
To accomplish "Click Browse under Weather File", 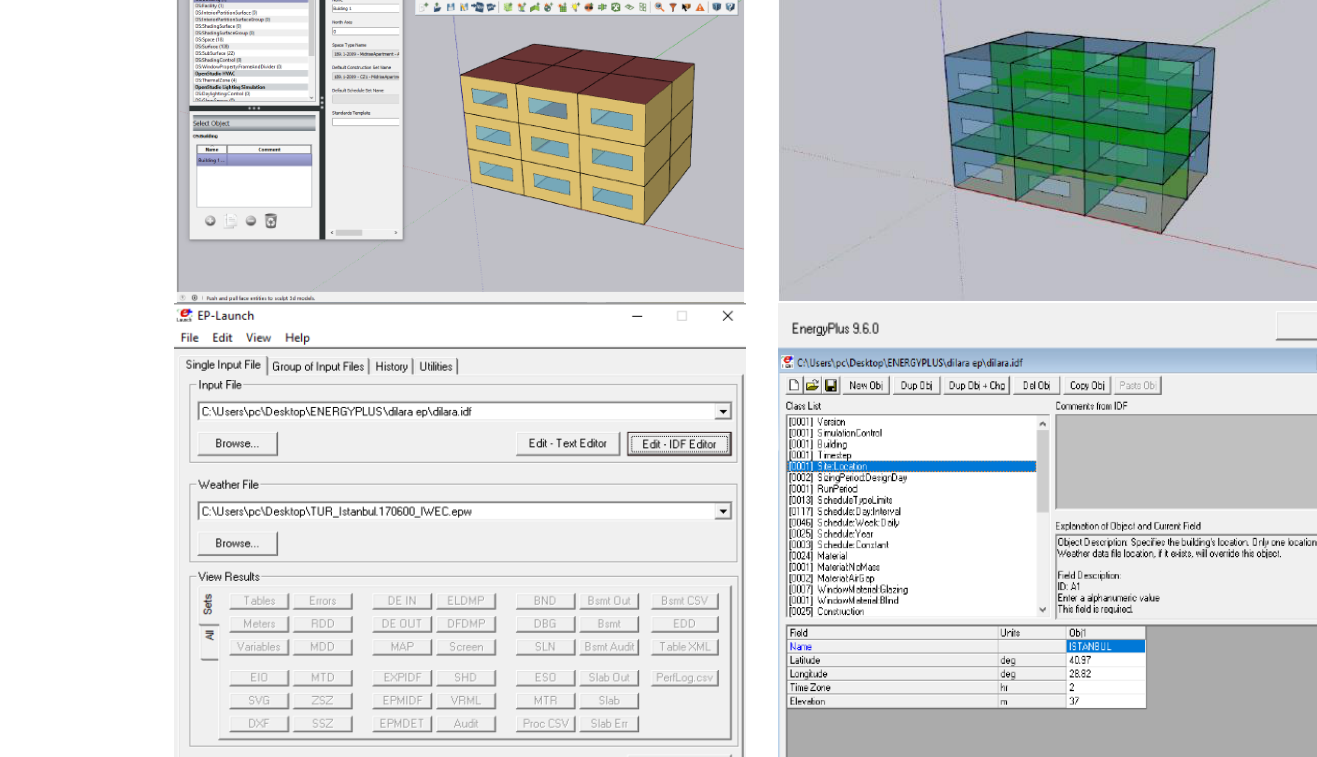I will 237,543.
